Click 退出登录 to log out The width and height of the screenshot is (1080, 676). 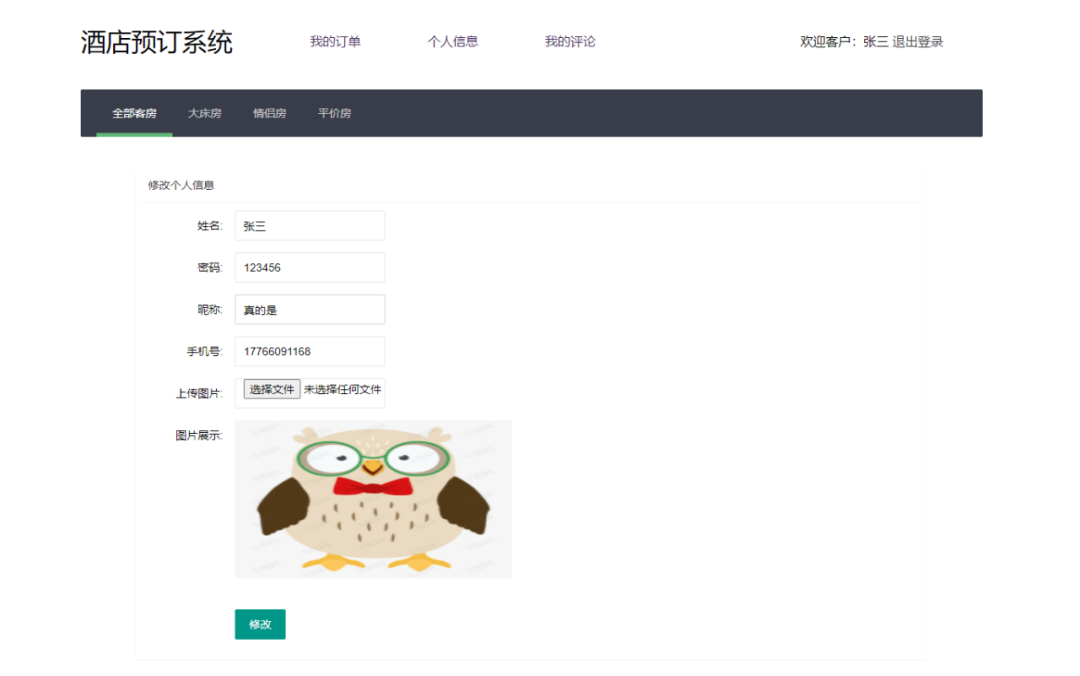click(917, 41)
